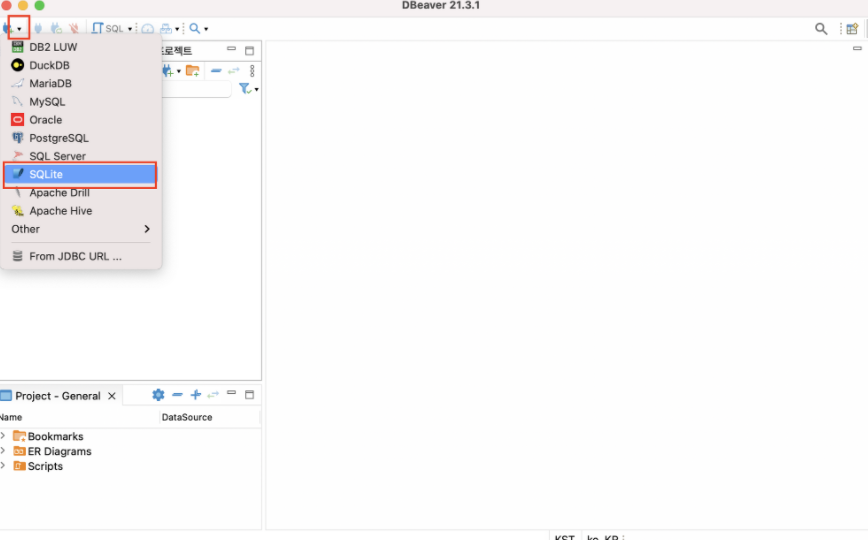Image resolution: width=868 pixels, height=540 pixels.
Task: Expand the Other submenu
Action: pyautogui.click(x=81, y=229)
